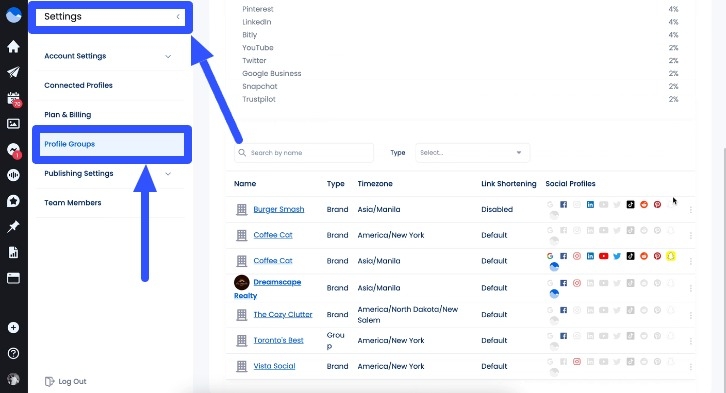Viewport: 726px width, 393px height.
Task: Click Facebook icon in Toronto's Best row
Action: [x=563, y=336]
